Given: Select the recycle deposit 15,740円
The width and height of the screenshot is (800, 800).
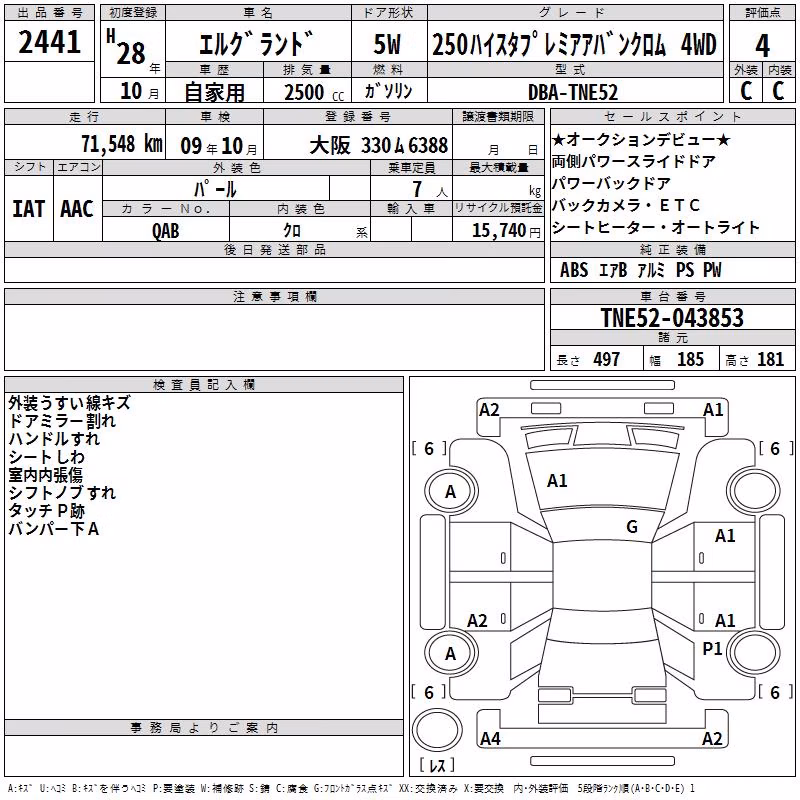Looking at the screenshot, I should [506, 231].
